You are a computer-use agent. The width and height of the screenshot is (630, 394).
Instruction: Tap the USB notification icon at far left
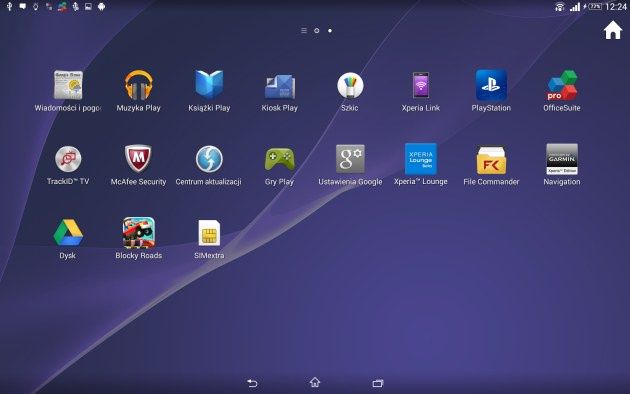pos(10,6)
